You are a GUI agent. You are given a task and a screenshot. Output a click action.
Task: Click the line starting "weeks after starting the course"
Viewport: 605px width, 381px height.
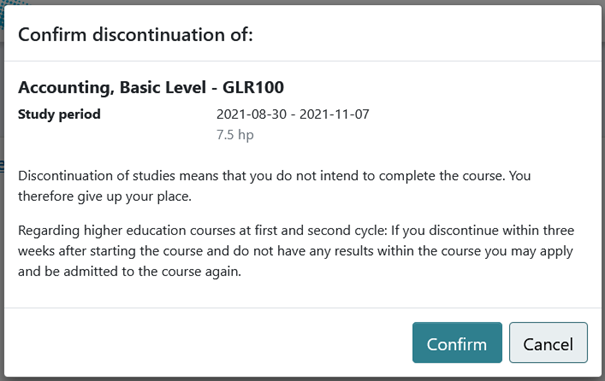(x=295, y=251)
